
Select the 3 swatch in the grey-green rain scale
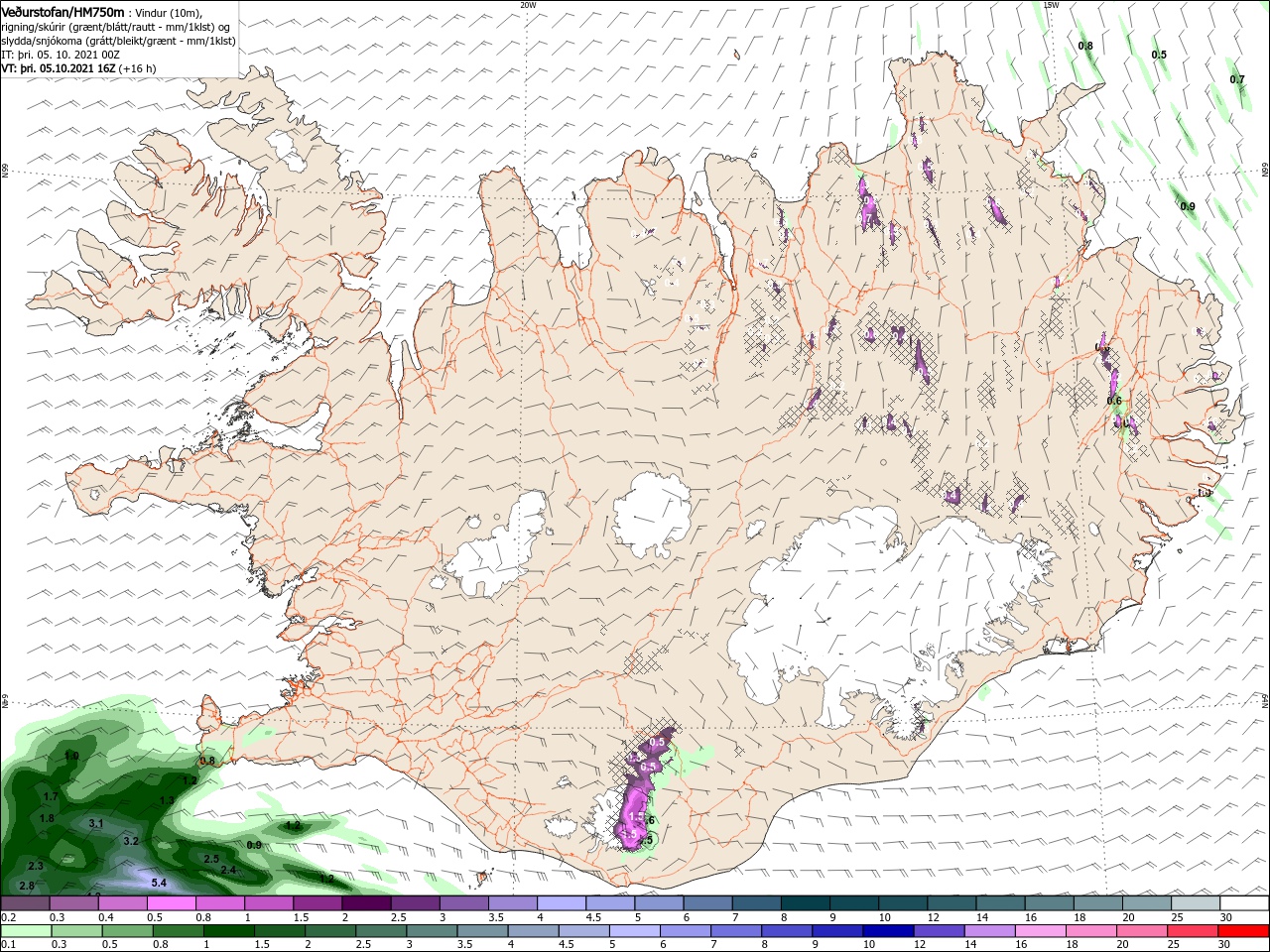(432, 931)
